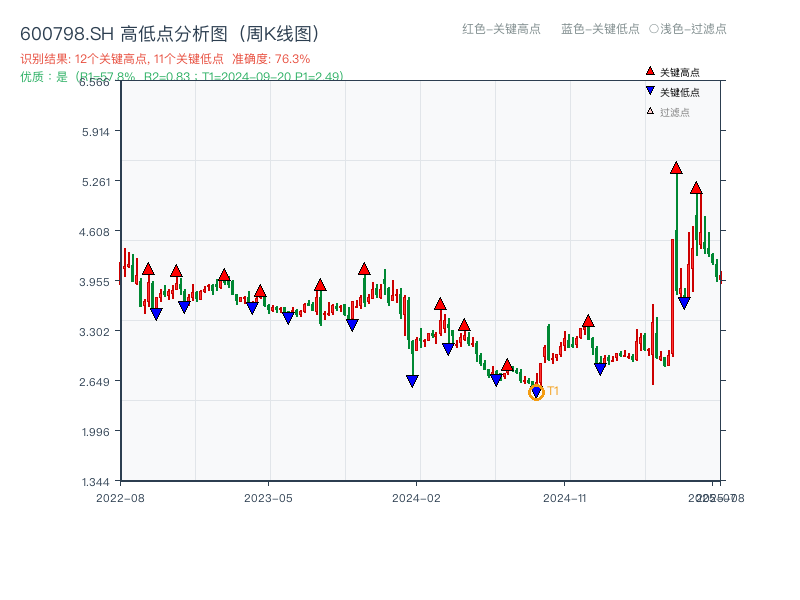800x600 pixels.
Task: Click the red high triangle just after 2024-11
Action: click(x=588, y=321)
